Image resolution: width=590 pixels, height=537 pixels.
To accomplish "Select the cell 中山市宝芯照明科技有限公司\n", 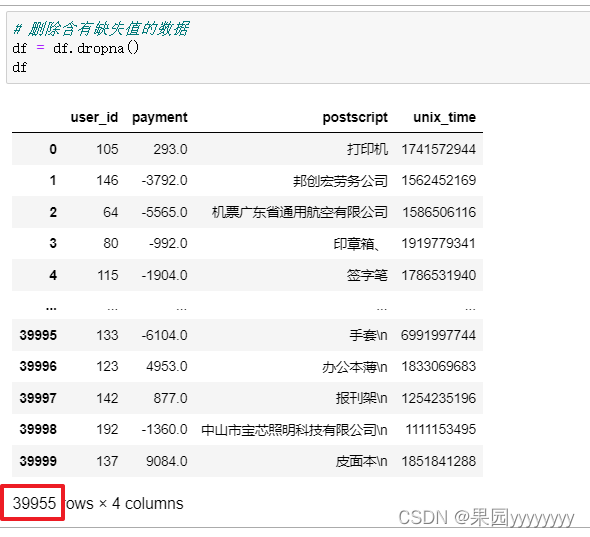I will tap(294, 430).
